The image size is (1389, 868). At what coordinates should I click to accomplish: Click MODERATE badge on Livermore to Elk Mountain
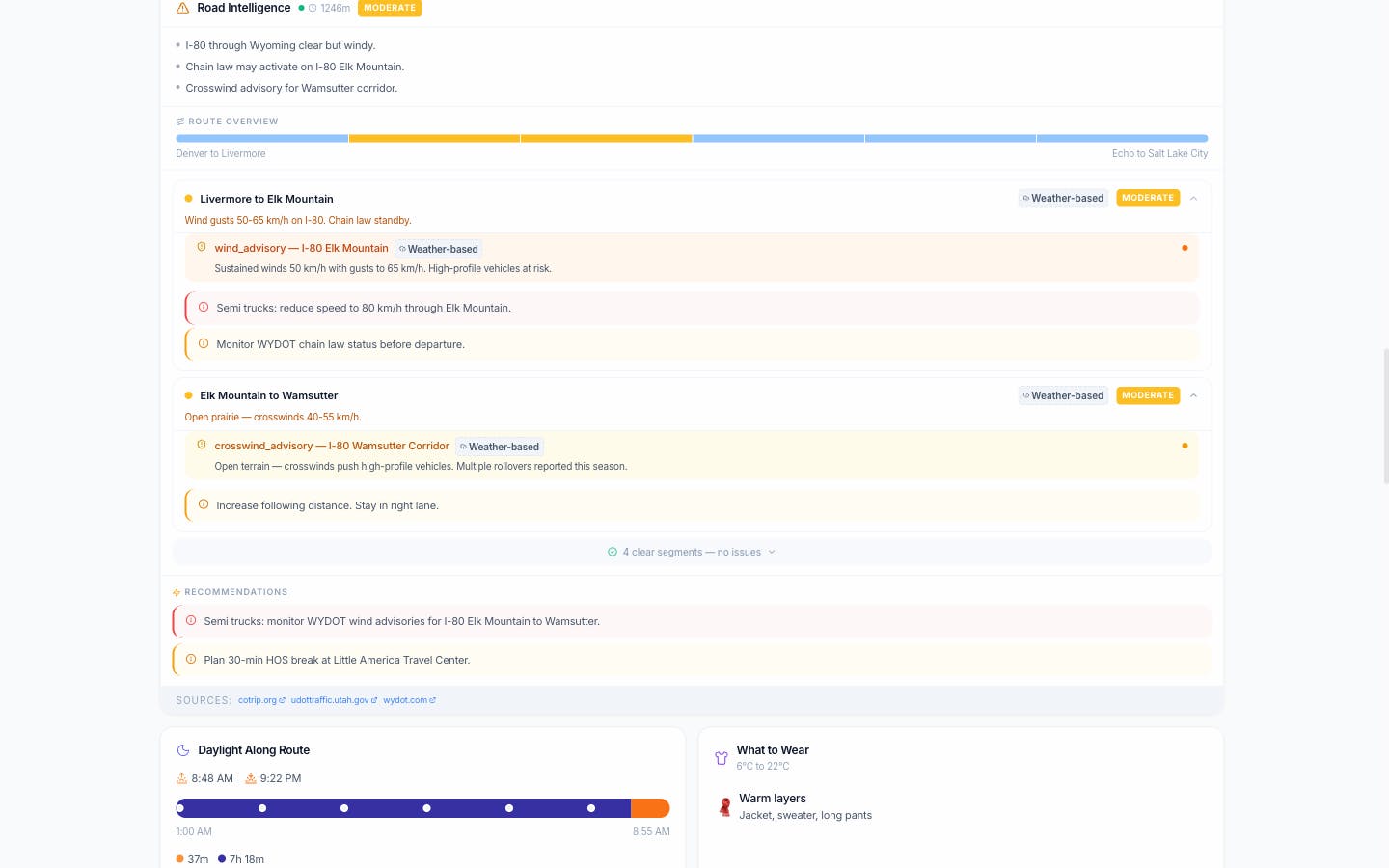point(1148,198)
